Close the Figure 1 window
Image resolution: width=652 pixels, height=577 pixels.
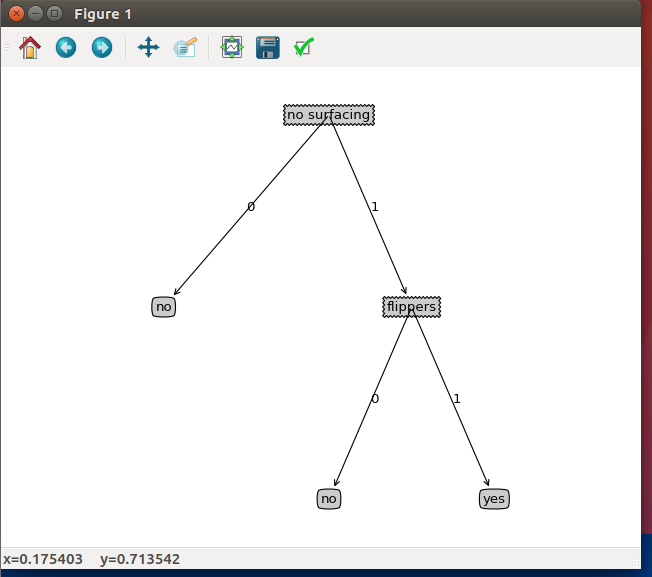16,14
